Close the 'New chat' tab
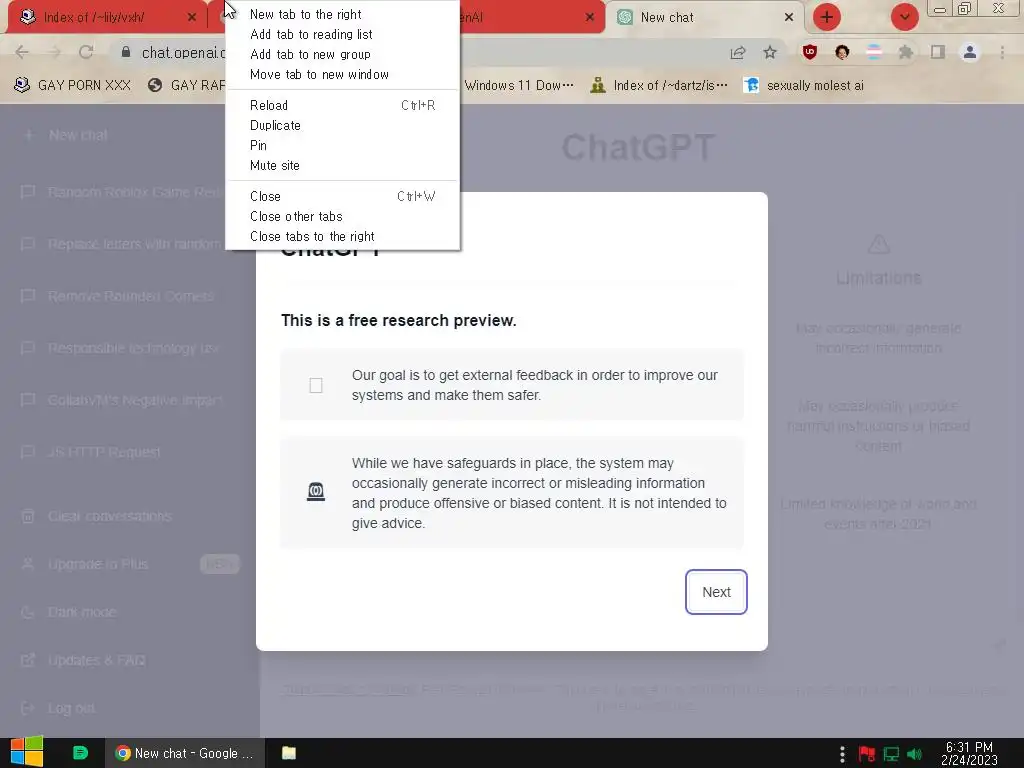Image resolution: width=1024 pixels, height=768 pixels. click(788, 18)
